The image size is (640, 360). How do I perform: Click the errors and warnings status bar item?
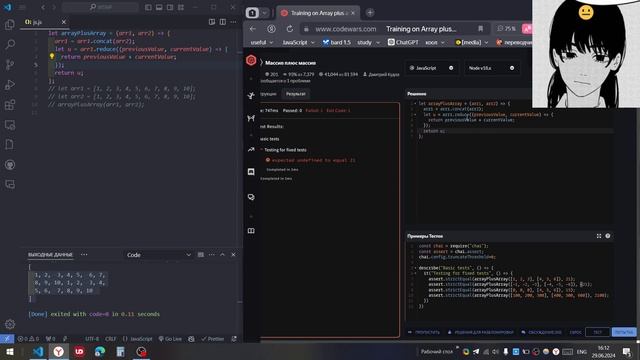(x=28, y=339)
